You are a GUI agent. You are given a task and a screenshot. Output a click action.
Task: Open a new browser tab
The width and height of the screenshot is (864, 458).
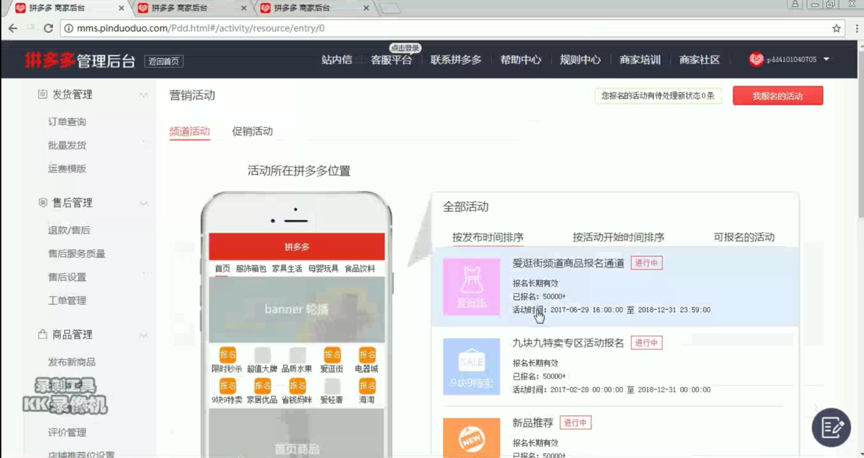click(x=391, y=8)
